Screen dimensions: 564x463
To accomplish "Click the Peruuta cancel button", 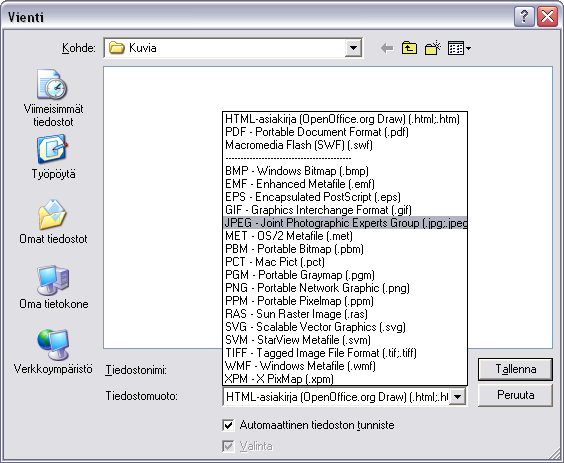I will (x=515, y=395).
